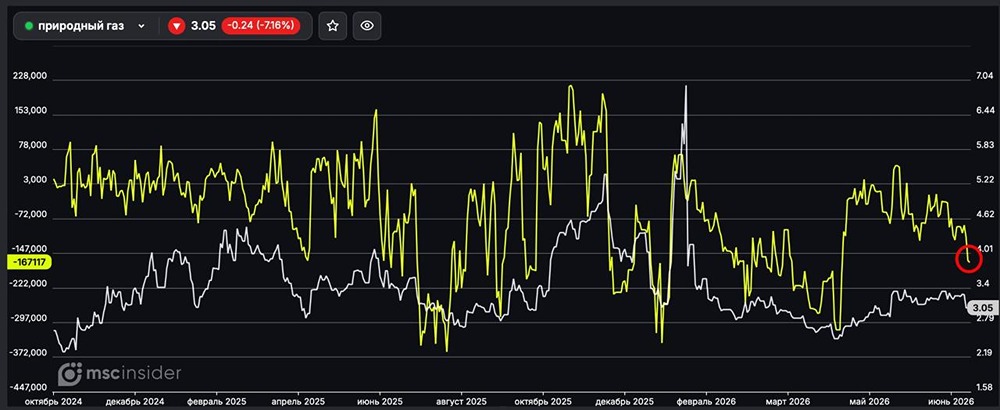Click the green status dot
Screen dimensions: 1000x410
pos(29,26)
